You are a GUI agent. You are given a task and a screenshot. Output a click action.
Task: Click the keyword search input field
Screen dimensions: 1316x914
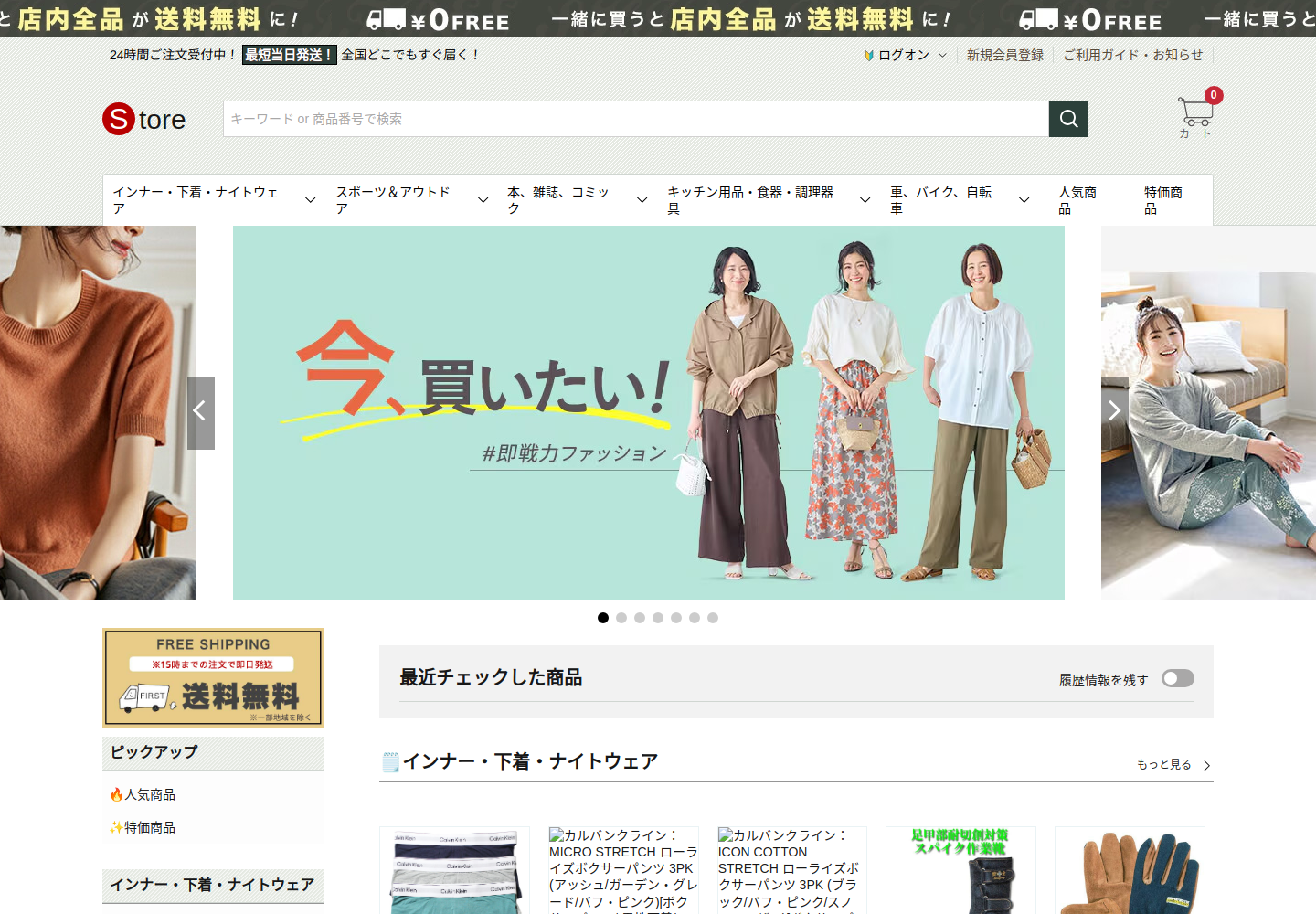pos(636,119)
